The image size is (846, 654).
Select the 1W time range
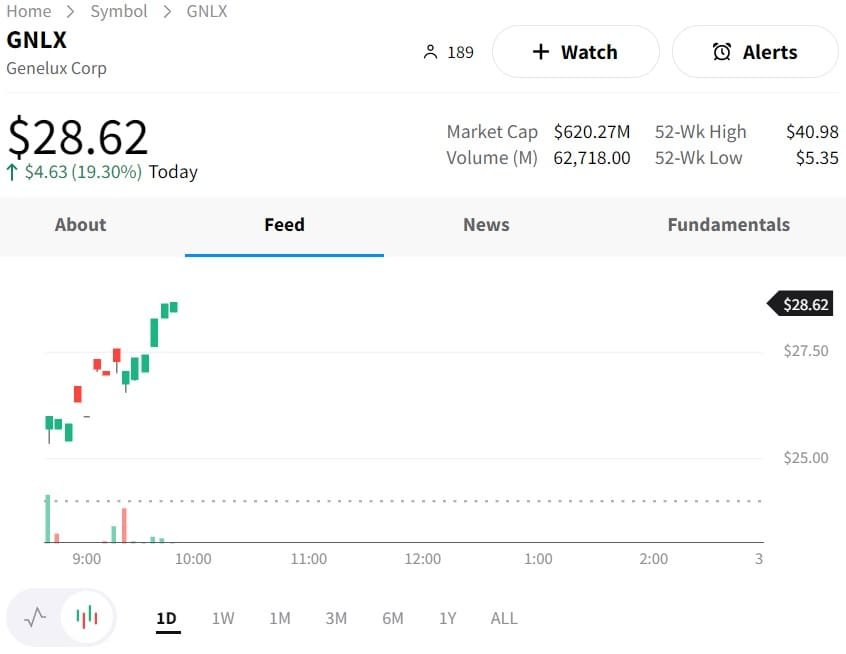pyautogui.click(x=223, y=618)
